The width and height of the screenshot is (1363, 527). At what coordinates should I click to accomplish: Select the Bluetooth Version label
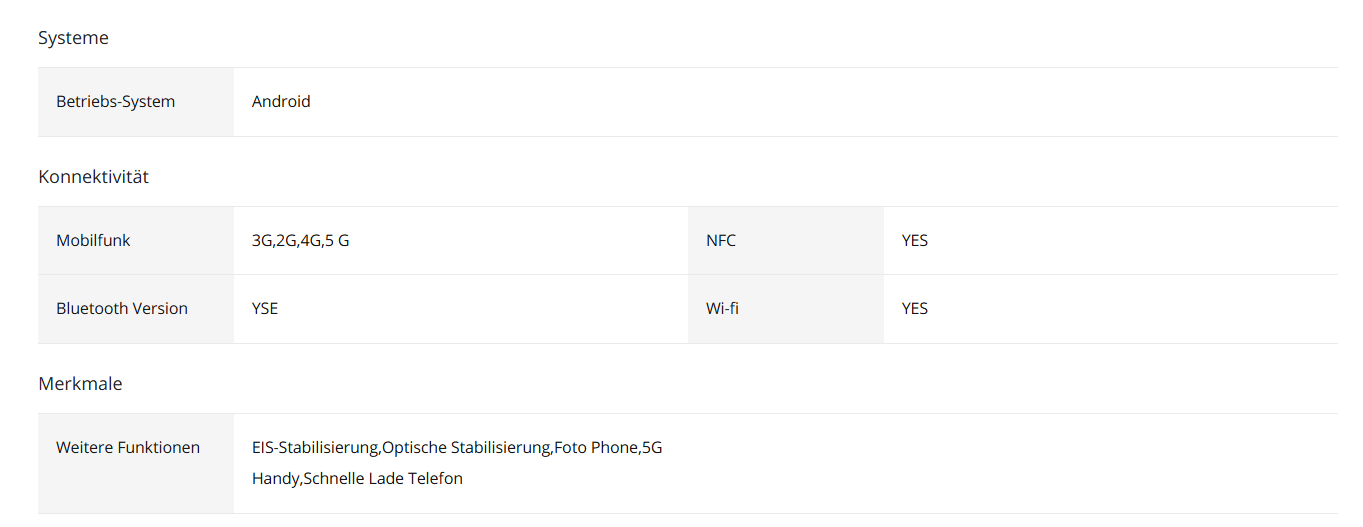tap(122, 309)
